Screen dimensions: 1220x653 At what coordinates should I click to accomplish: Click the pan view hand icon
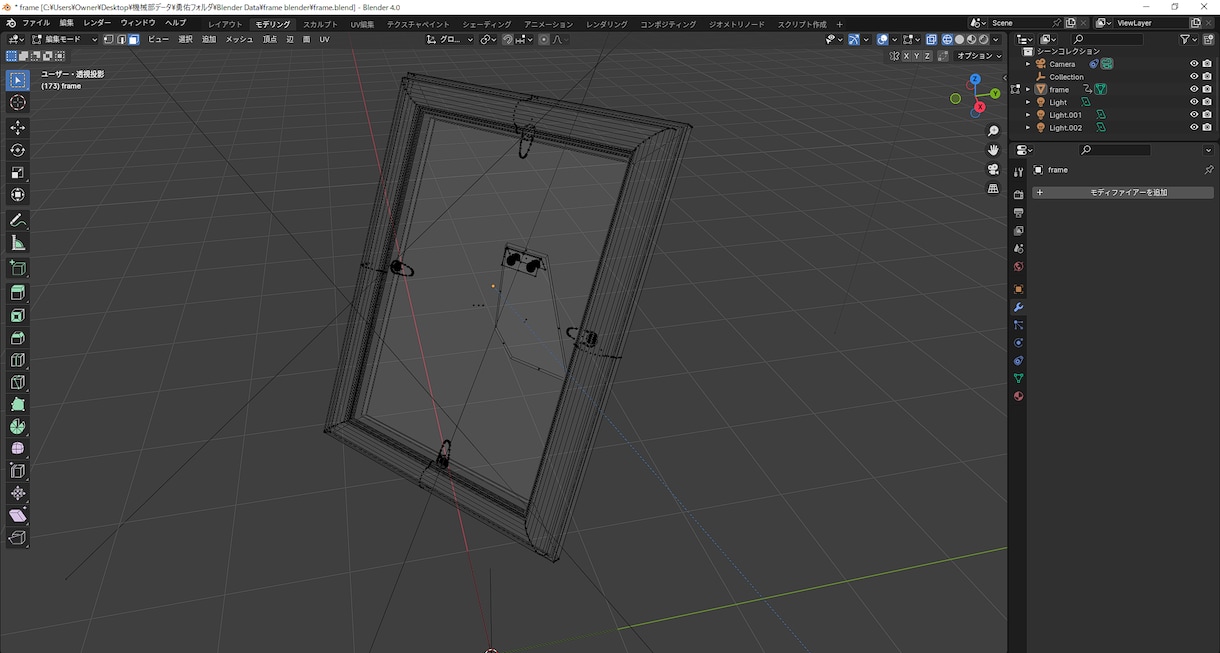pos(993,150)
